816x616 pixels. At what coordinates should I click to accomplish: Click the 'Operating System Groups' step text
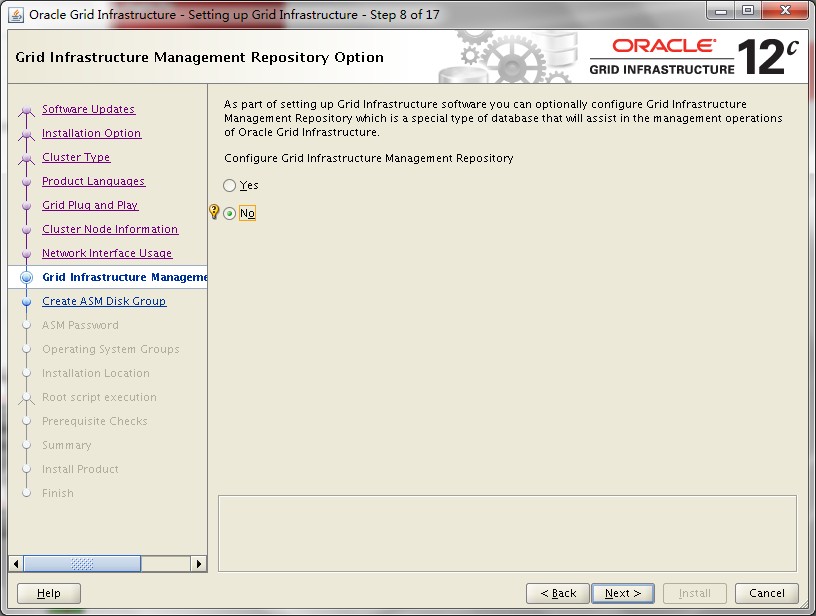pyautogui.click(x=111, y=349)
